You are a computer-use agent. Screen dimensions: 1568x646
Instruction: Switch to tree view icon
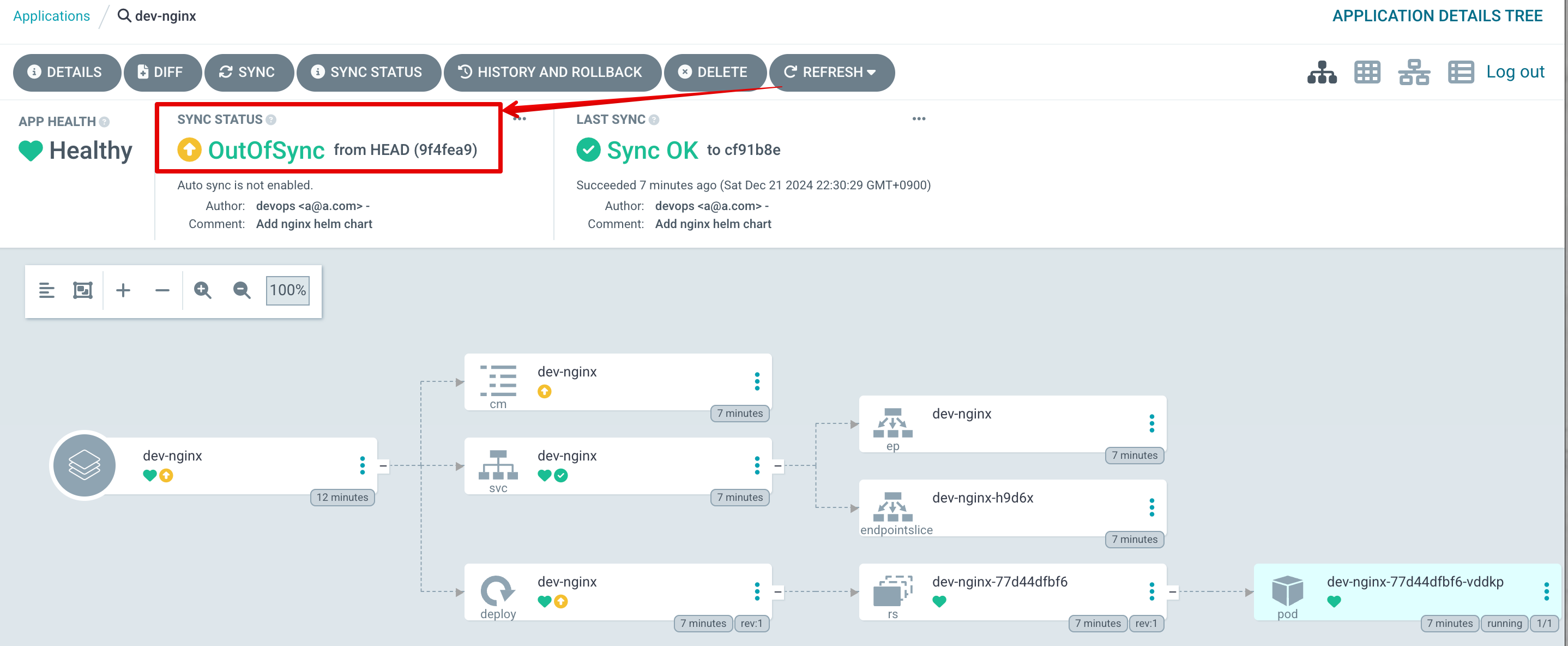click(1322, 72)
